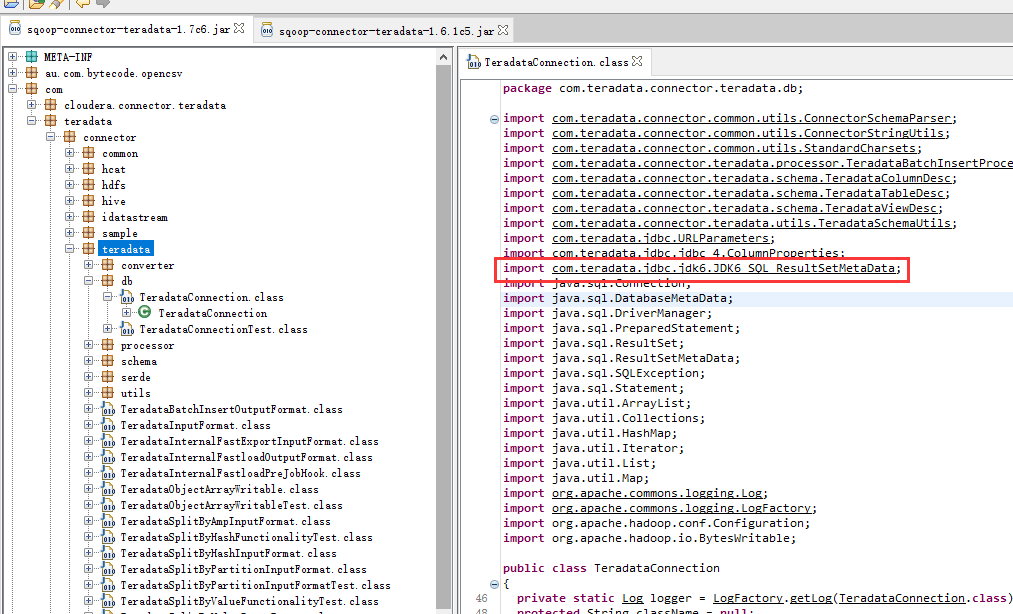
Task: Expand the META-INF node
Action: click(12, 57)
